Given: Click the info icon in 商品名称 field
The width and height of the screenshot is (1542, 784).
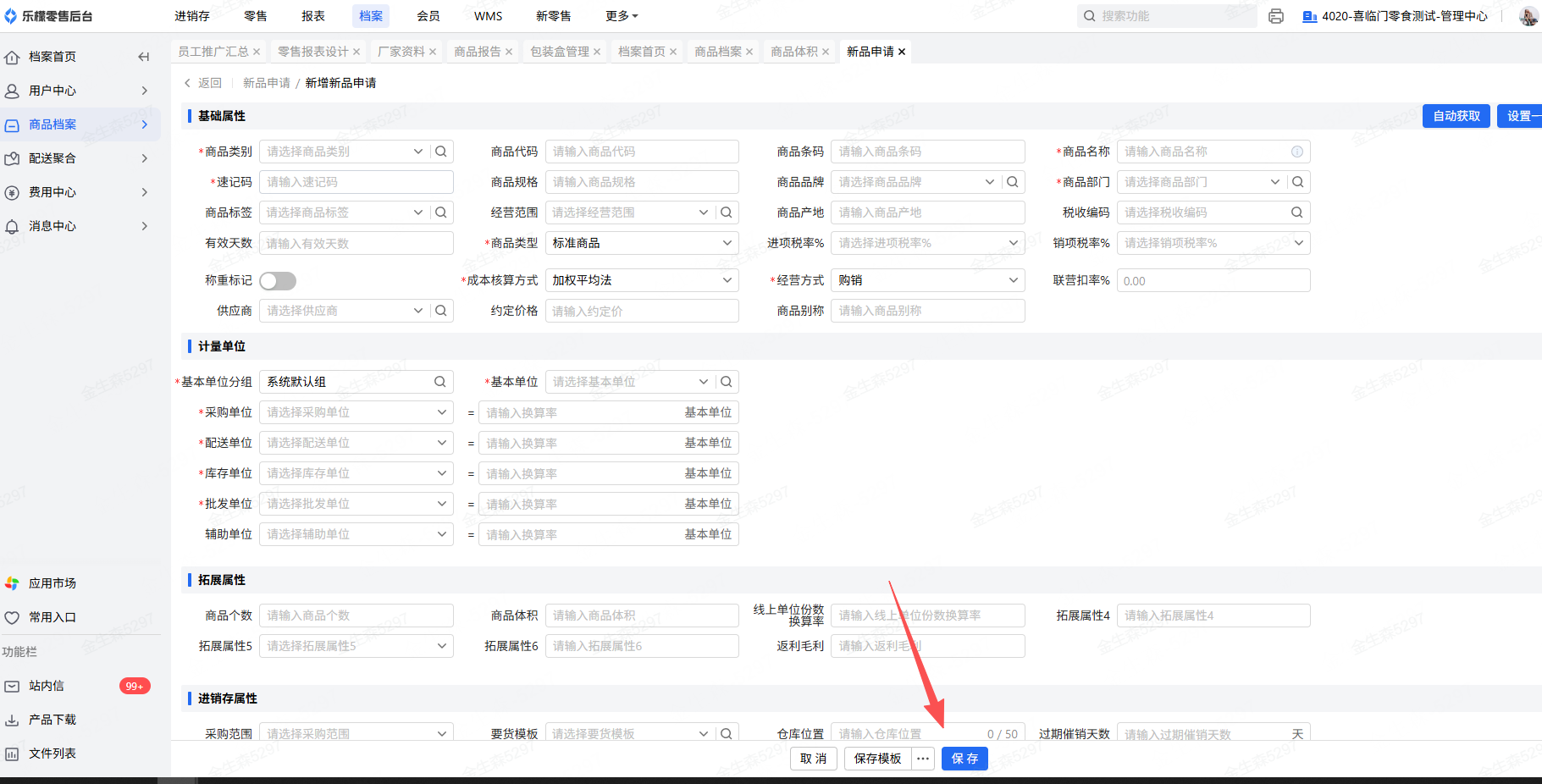Looking at the screenshot, I should [1297, 152].
